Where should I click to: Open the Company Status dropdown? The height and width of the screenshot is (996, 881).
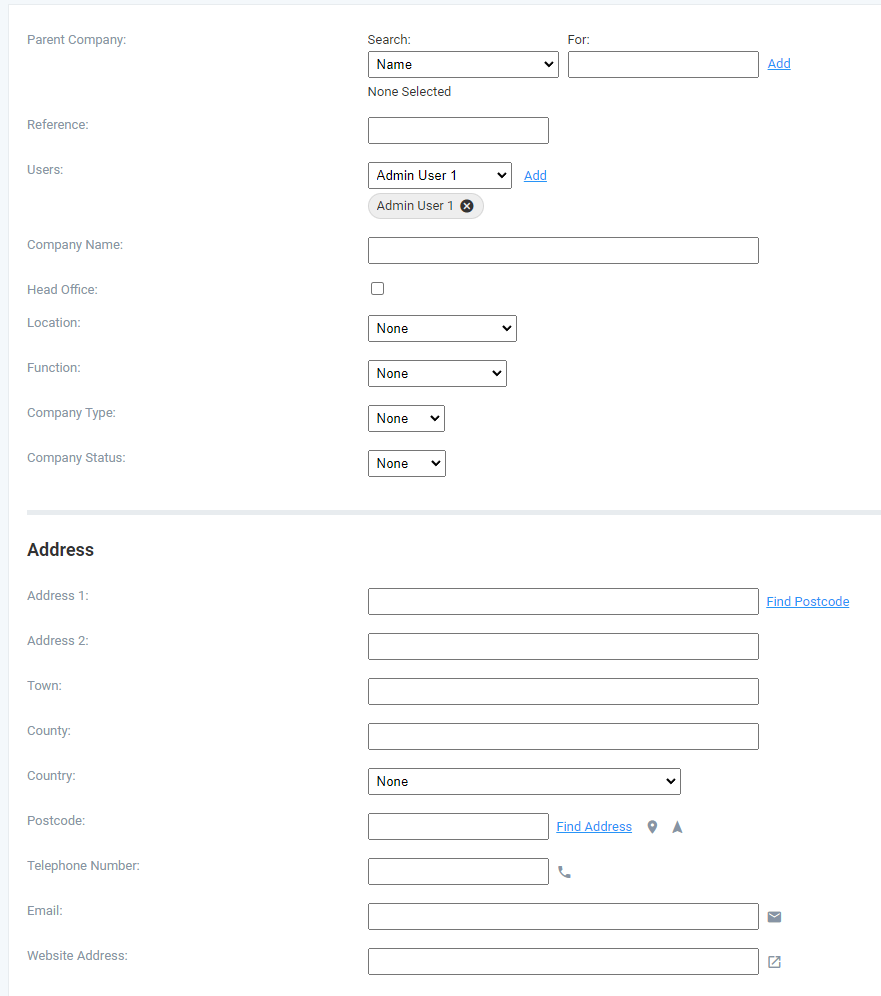point(406,463)
